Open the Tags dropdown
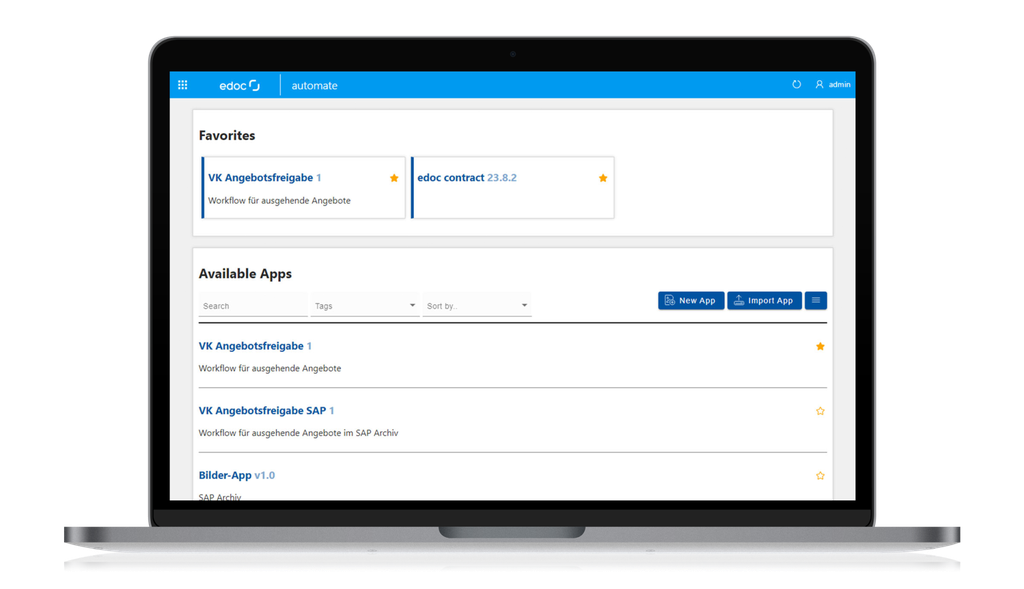1024x589 pixels. coord(364,306)
